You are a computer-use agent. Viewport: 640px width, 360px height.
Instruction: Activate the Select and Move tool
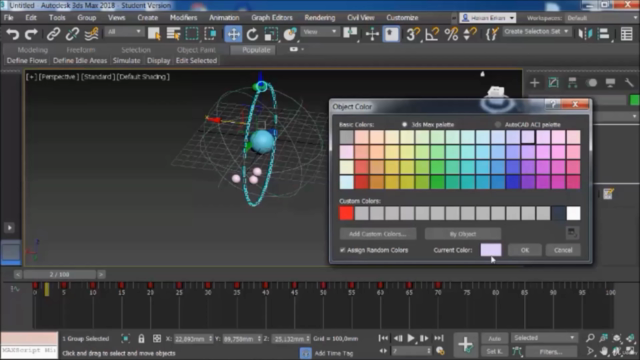233,34
